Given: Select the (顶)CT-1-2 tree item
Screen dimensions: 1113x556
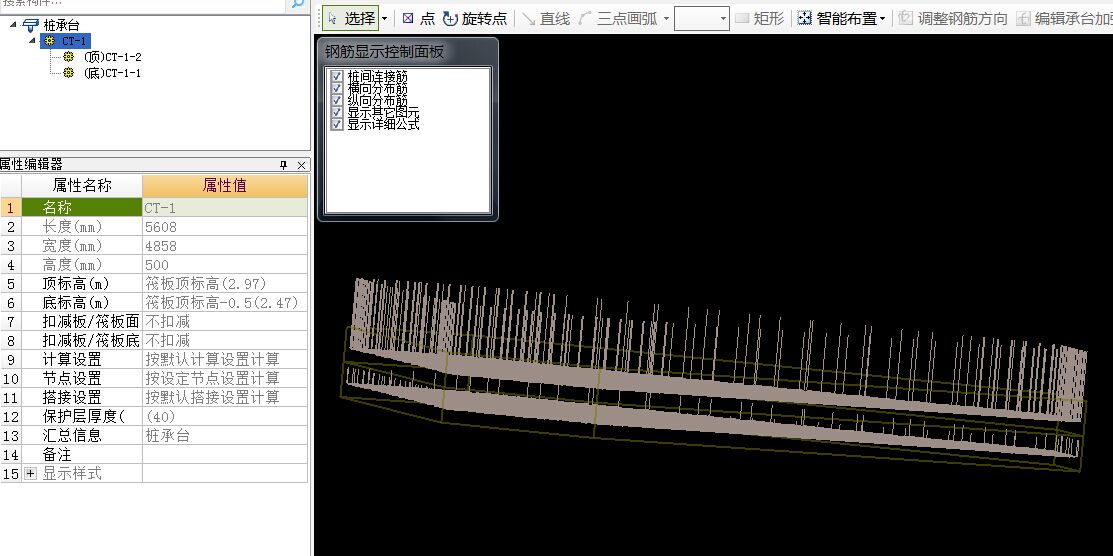Looking at the screenshot, I should (112, 57).
